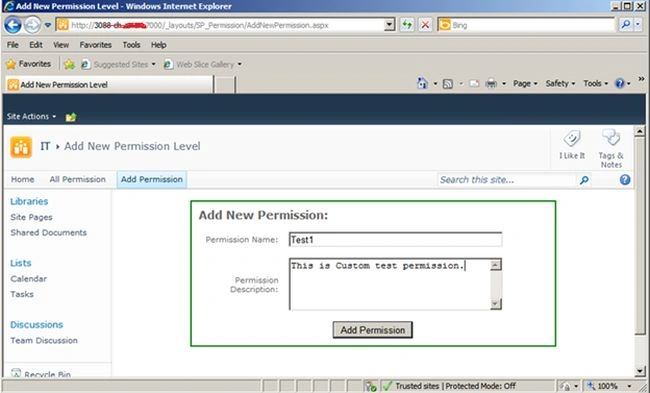Click the Navigate Up folder icon
Viewport: 650px width, 393px height.
[71, 117]
